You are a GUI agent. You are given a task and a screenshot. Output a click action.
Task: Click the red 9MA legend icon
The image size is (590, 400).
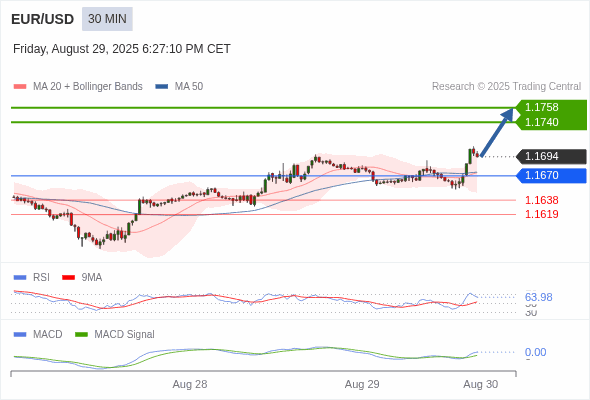68,278
